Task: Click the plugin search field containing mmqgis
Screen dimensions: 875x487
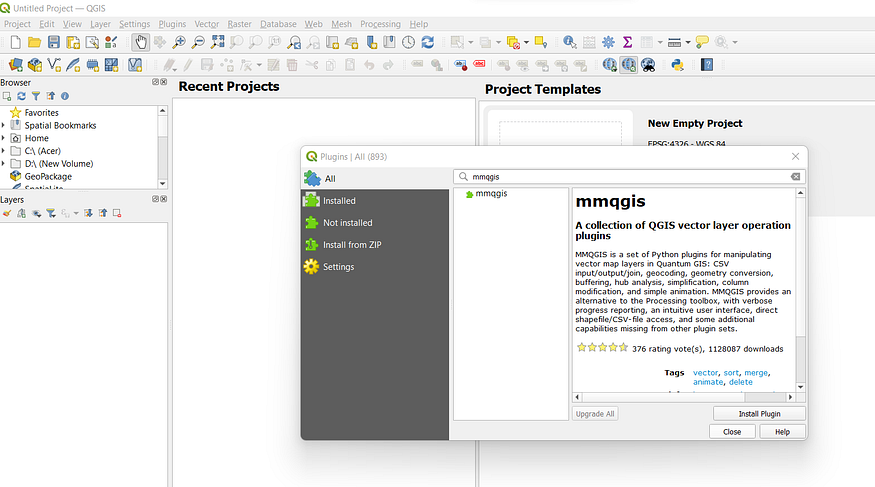Action: tap(629, 177)
